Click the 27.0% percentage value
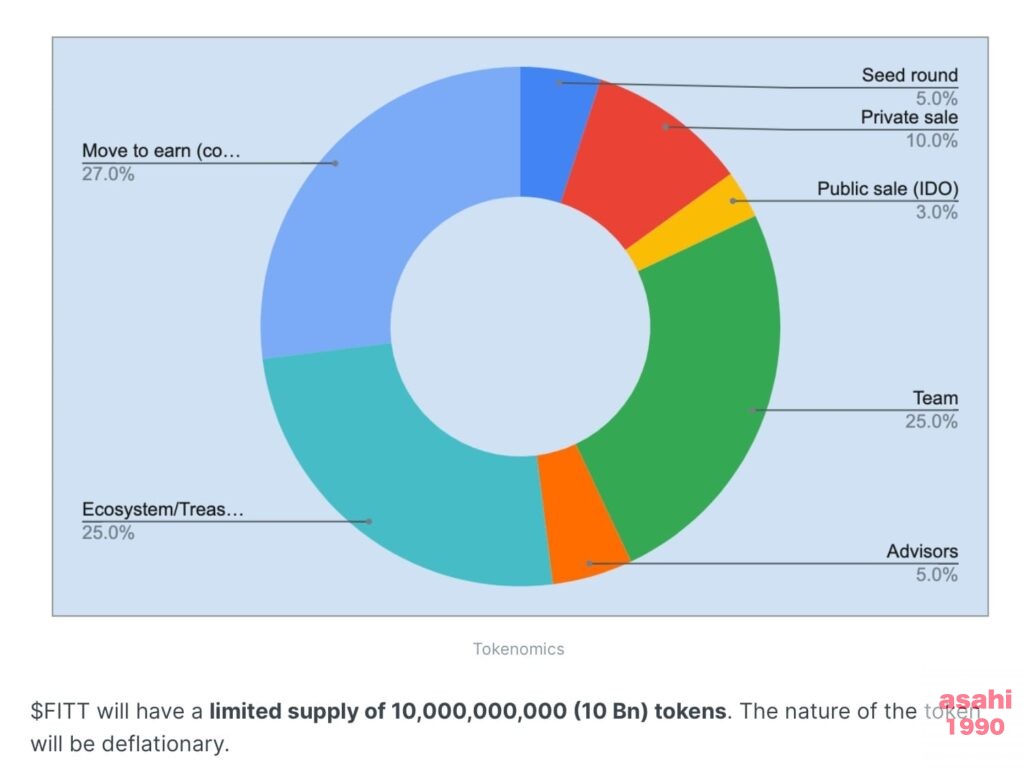This screenshot has width=1024, height=769. pyautogui.click(x=108, y=174)
